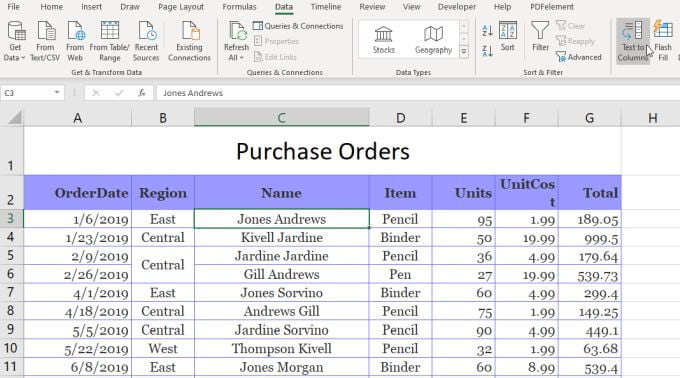Click the Insert Function fx icon
The image size is (680, 378).
click(141, 93)
